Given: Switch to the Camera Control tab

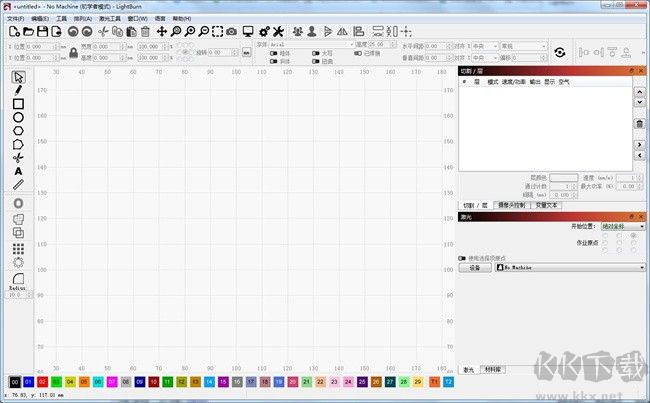Looking at the screenshot, I should pos(512,205).
